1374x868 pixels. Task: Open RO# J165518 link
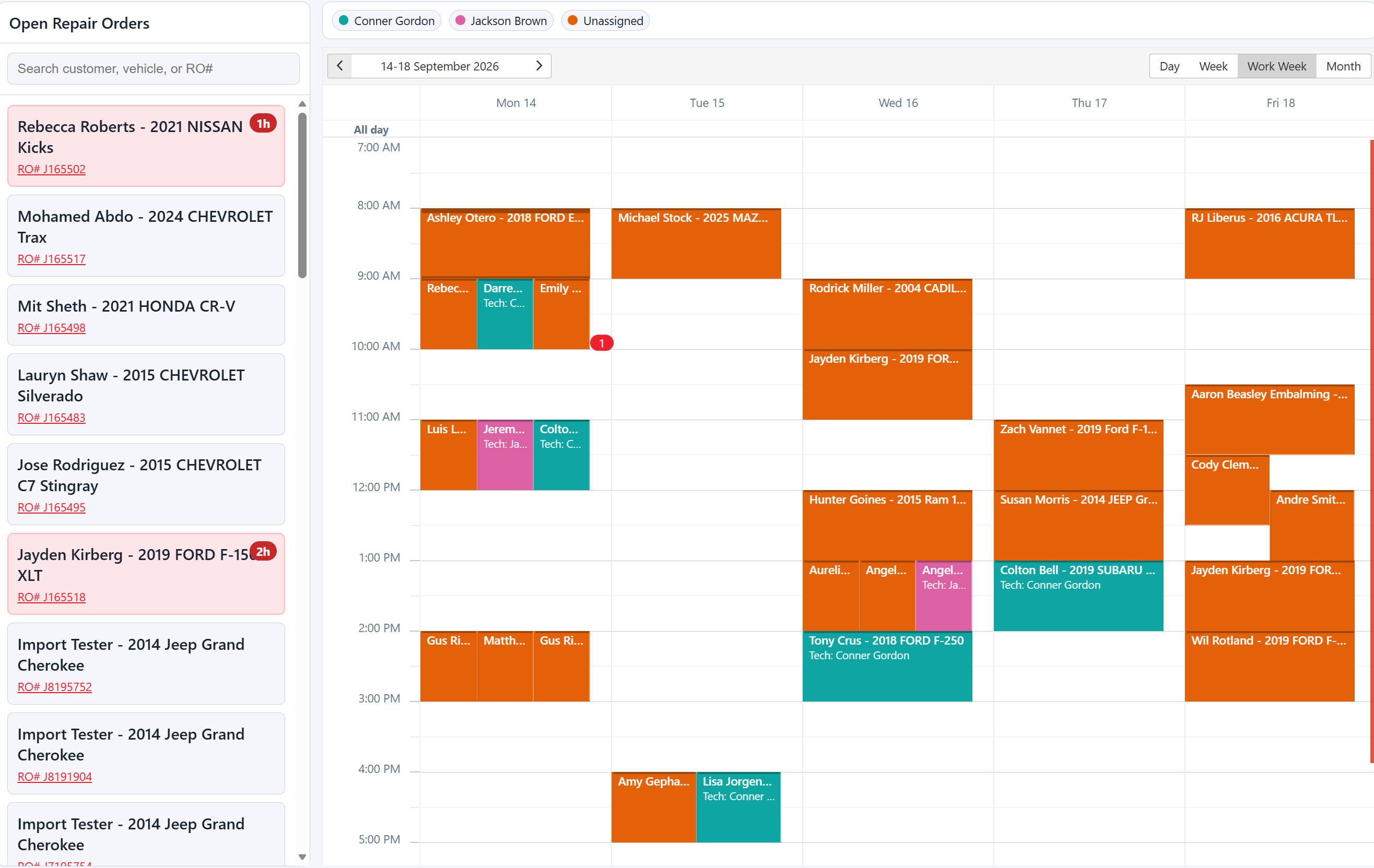point(51,597)
